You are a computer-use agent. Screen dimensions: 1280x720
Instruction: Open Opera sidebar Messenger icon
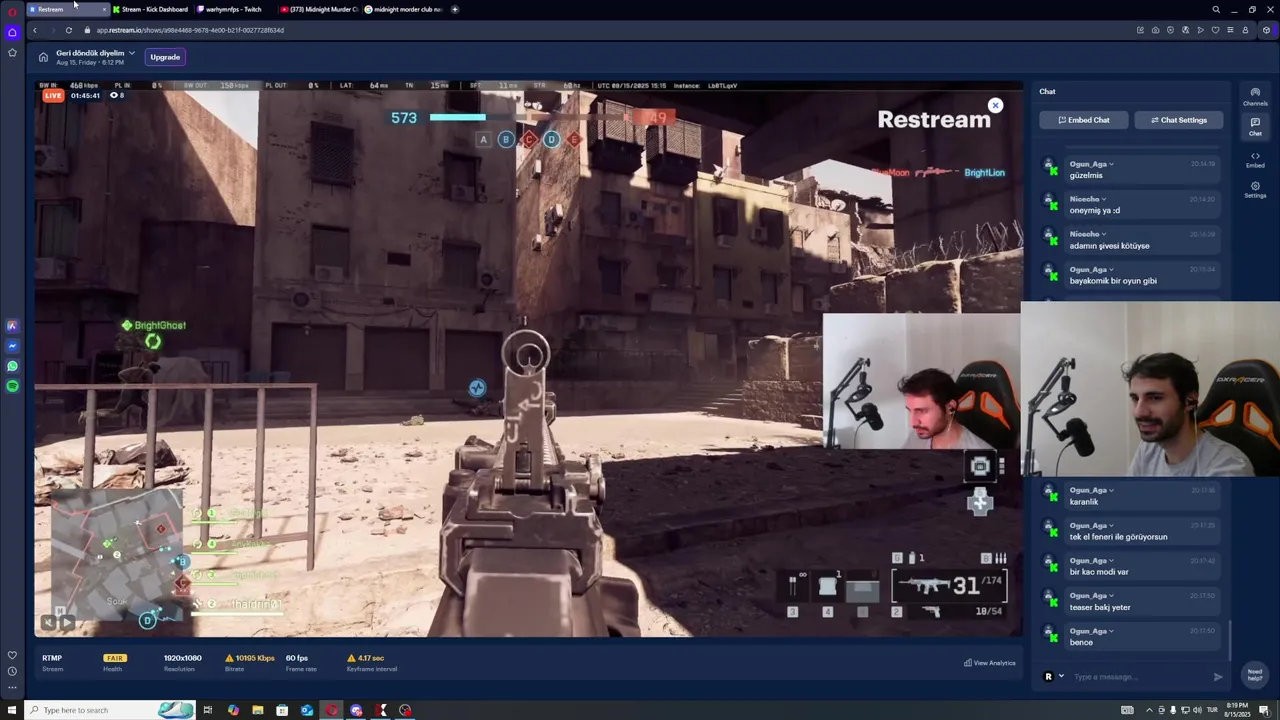[12, 346]
